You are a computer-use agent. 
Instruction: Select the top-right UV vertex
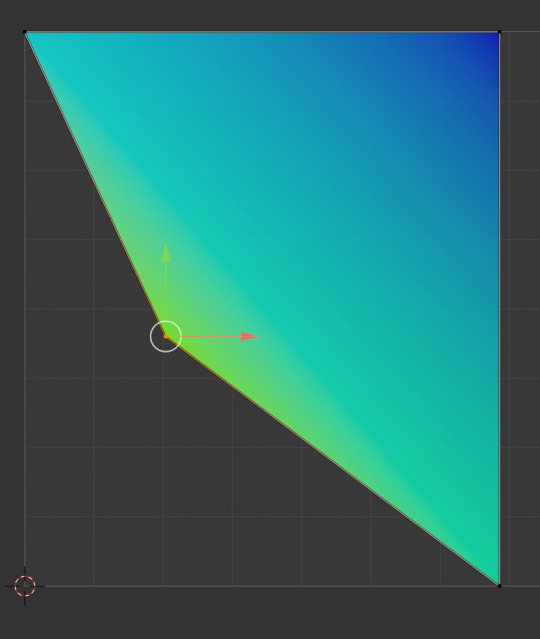tap(500, 32)
